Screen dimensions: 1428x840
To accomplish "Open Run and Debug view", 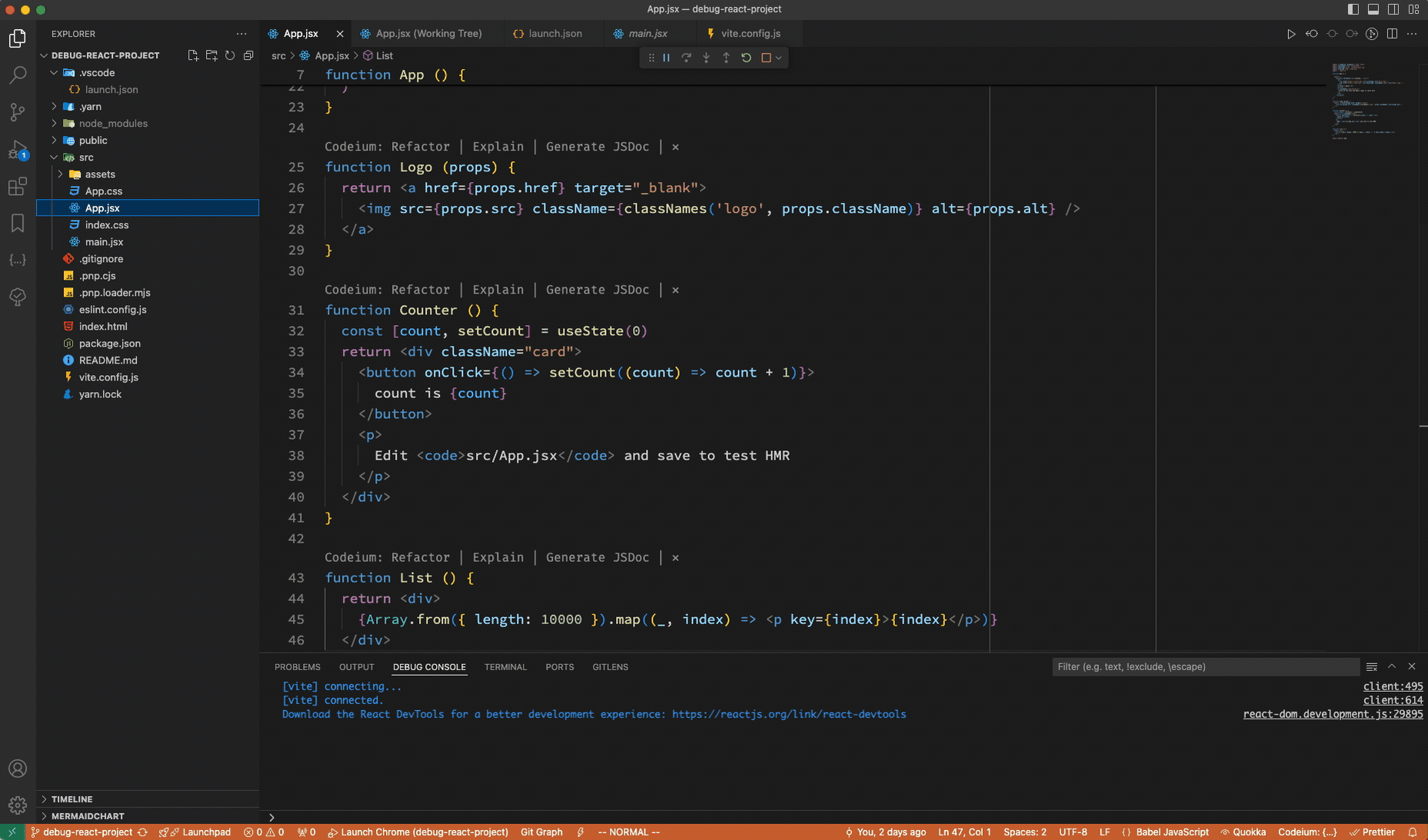I will pyautogui.click(x=17, y=149).
